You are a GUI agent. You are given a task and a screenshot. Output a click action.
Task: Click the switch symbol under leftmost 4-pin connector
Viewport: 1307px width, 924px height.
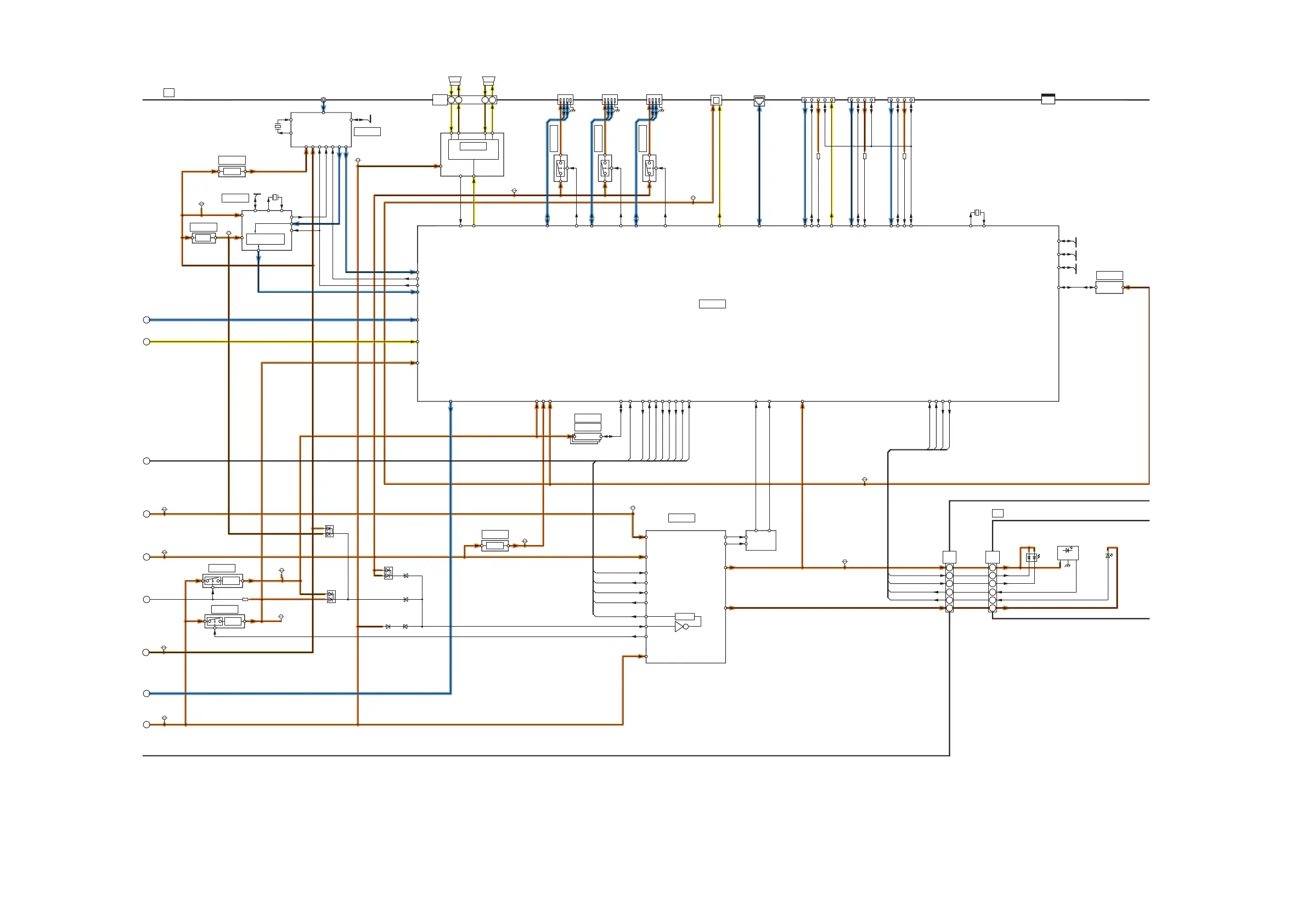point(560,168)
